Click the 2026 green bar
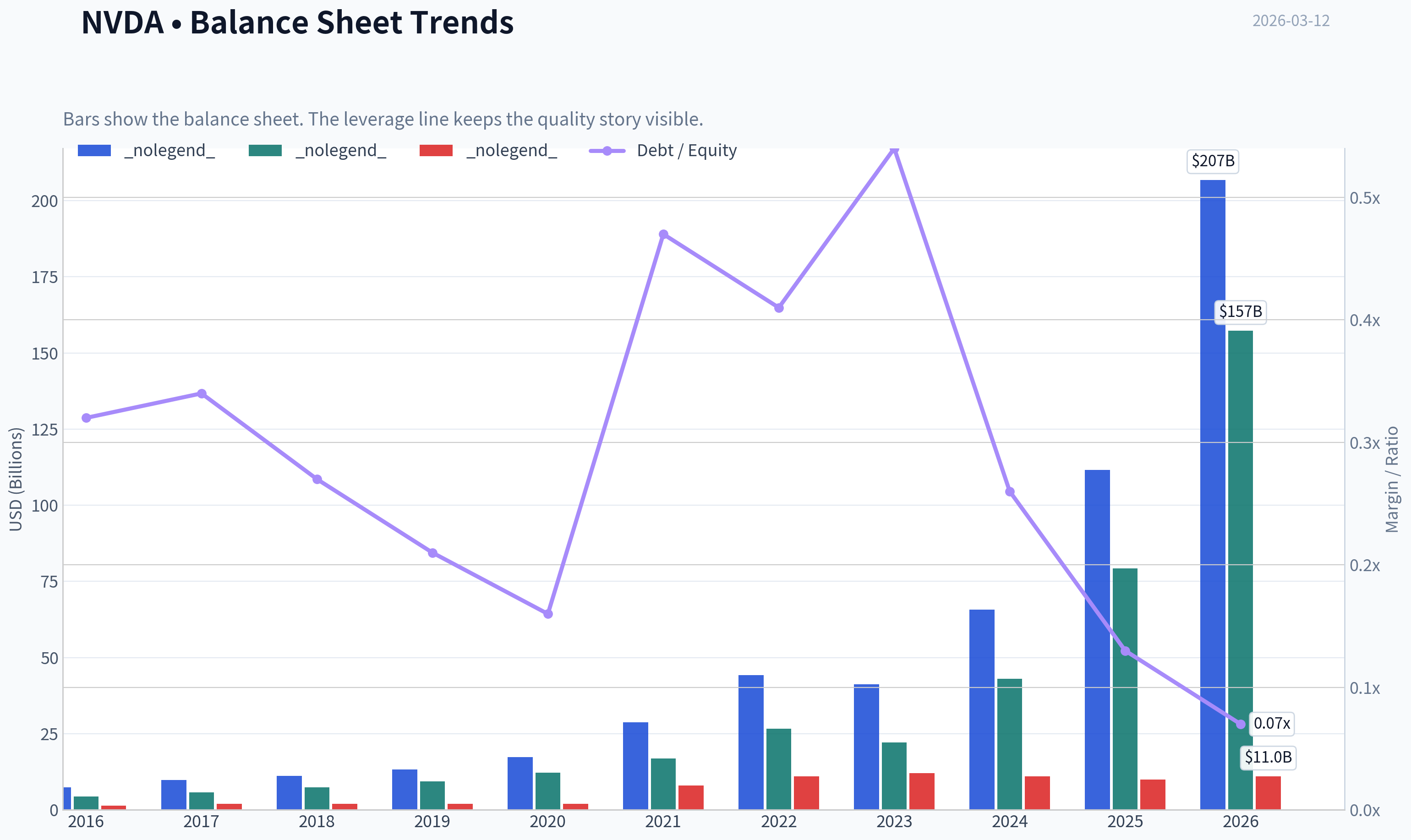The image size is (1411, 840). tap(1240, 570)
